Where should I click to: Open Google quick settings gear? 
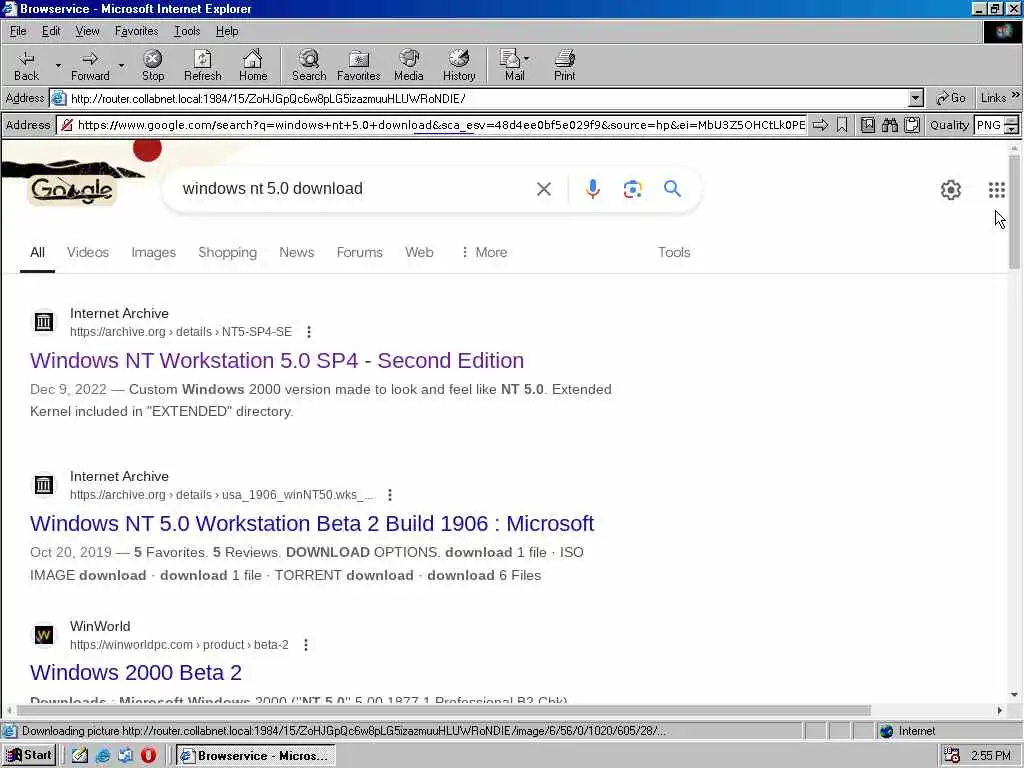pos(950,190)
